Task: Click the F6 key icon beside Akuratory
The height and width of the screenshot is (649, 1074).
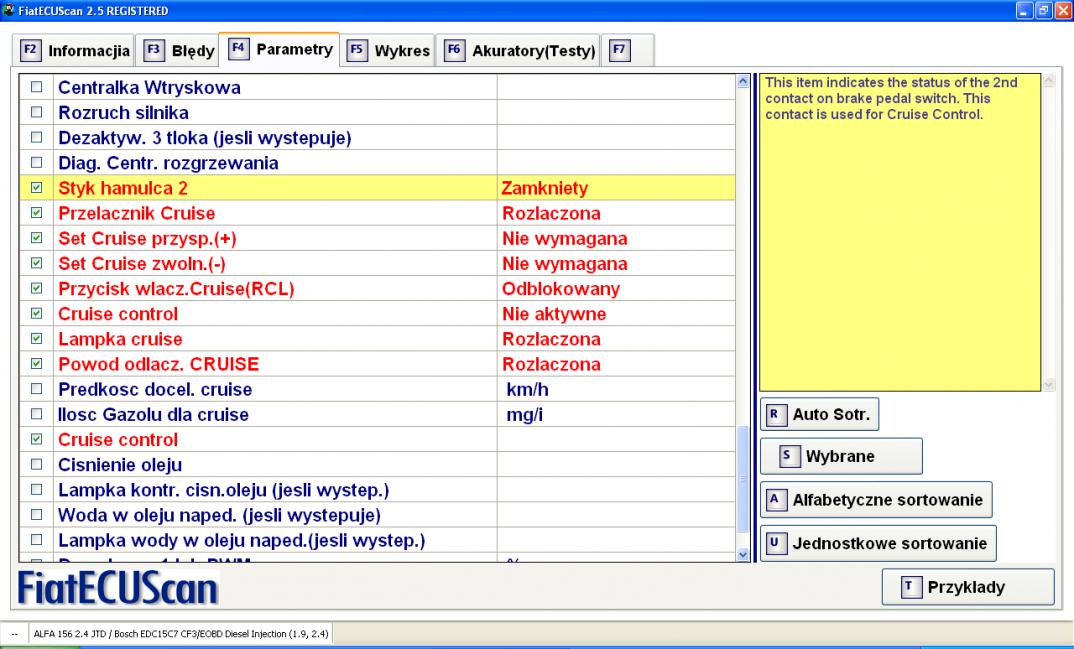Action: pyautogui.click(x=453, y=49)
